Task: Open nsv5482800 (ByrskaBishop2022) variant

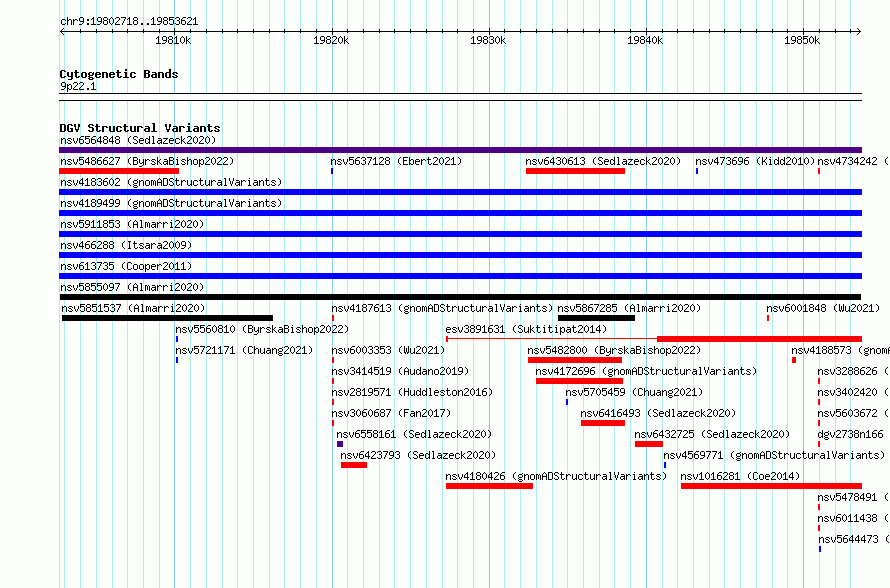Action: click(614, 350)
